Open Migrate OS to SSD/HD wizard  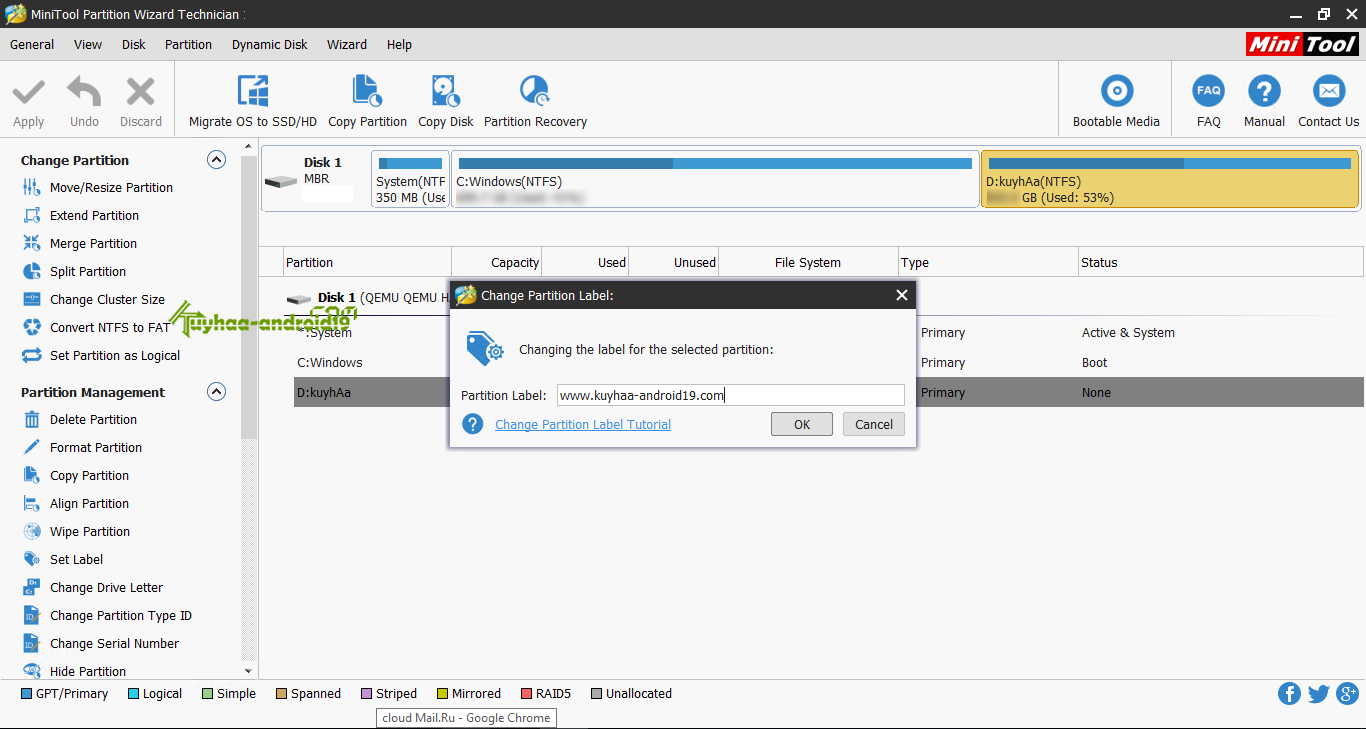tap(253, 101)
